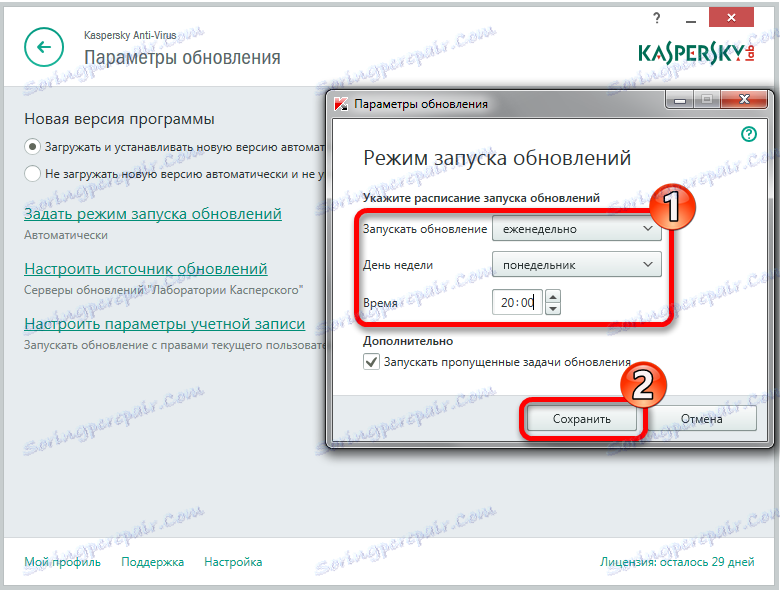This screenshot has width=780, height=592.
Task: Close the main Kaspersky window
Action: [731, 17]
